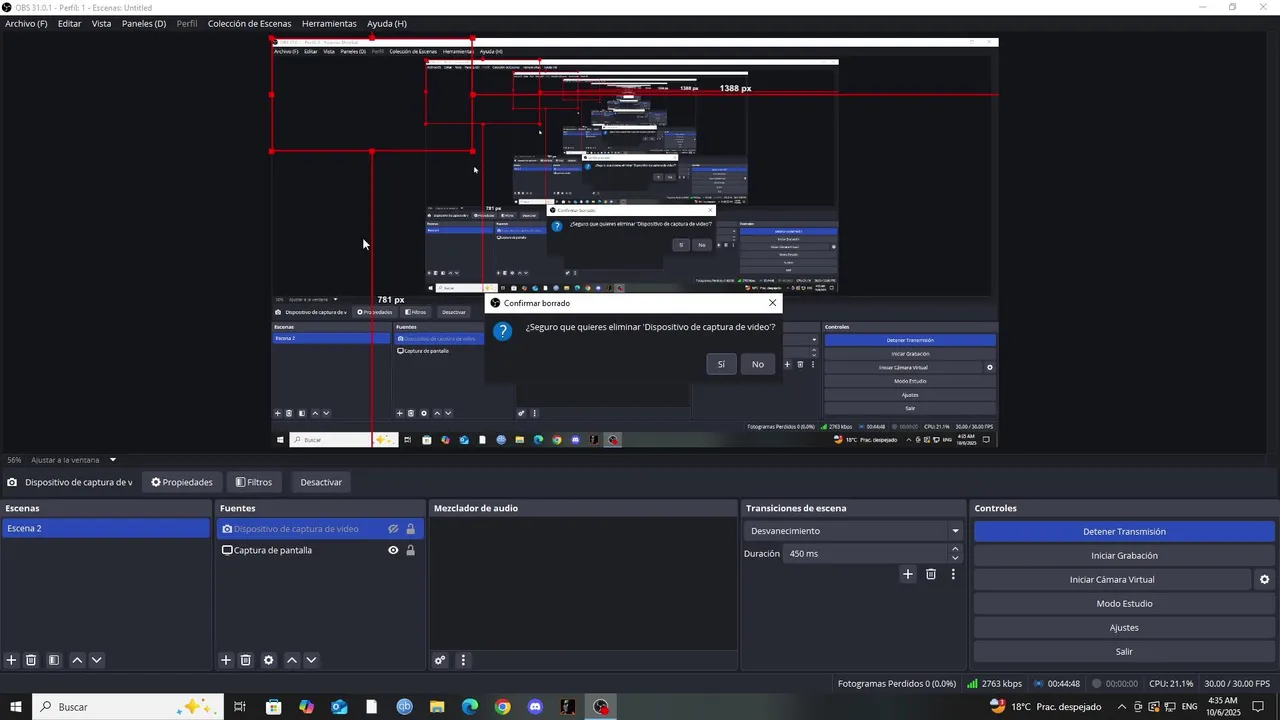Open Propiedades of selected source
Viewport: 1280px width, 720px height.
[x=182, y=482]
